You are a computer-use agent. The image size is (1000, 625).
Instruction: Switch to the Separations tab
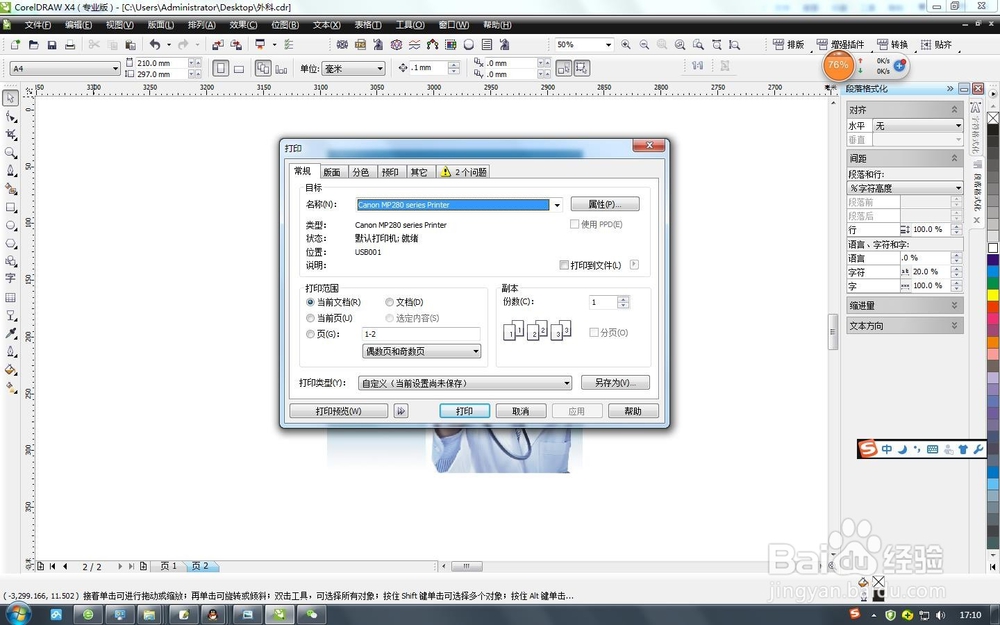[361, 172]
